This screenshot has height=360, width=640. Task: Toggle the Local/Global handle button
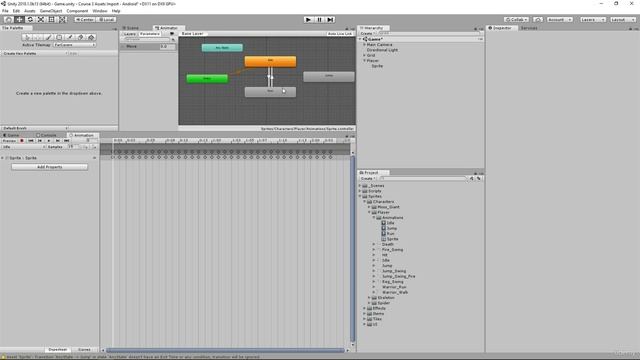(106, 20)
